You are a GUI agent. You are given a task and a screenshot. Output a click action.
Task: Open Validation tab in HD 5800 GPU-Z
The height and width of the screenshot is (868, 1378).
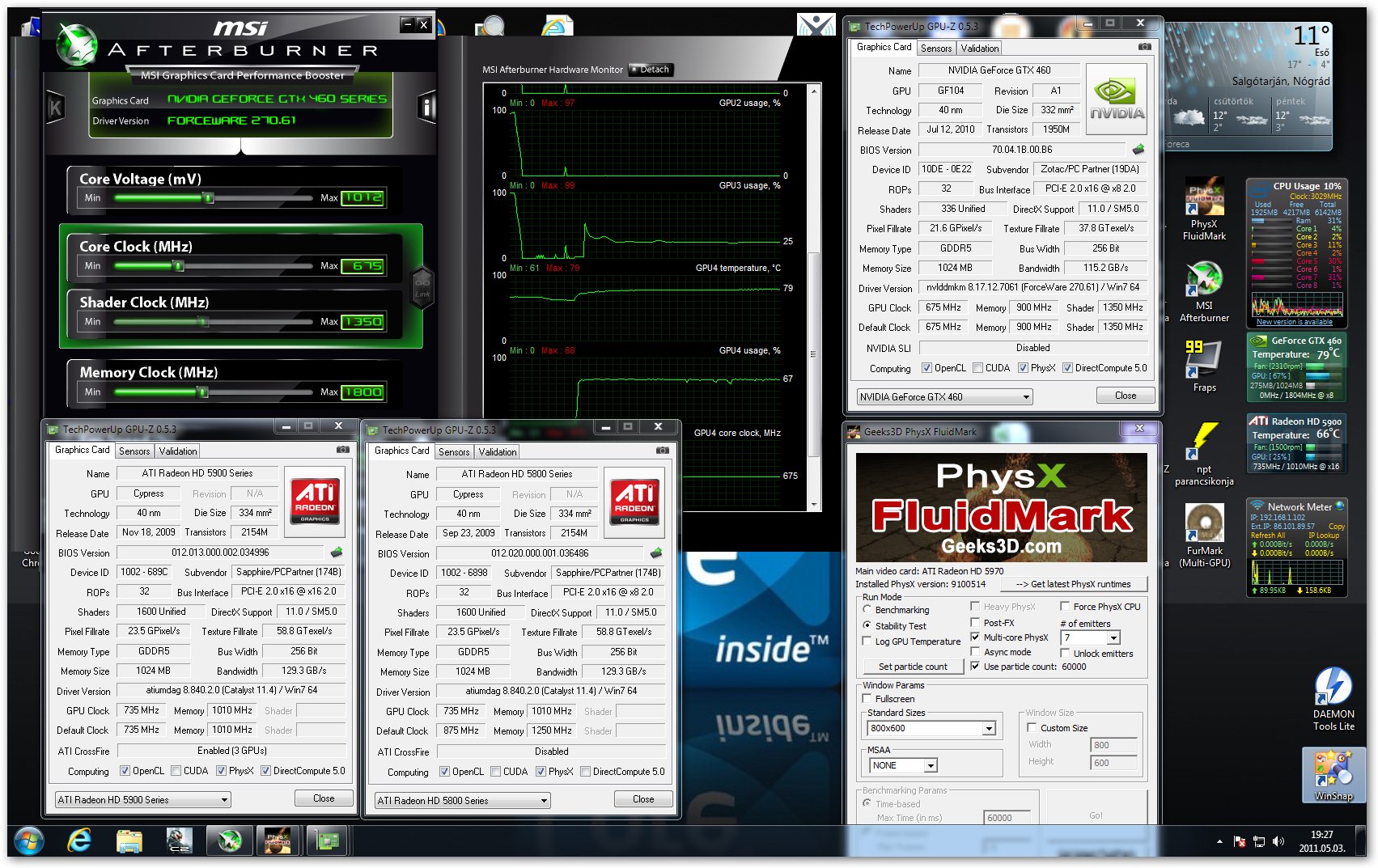[498, 452]
